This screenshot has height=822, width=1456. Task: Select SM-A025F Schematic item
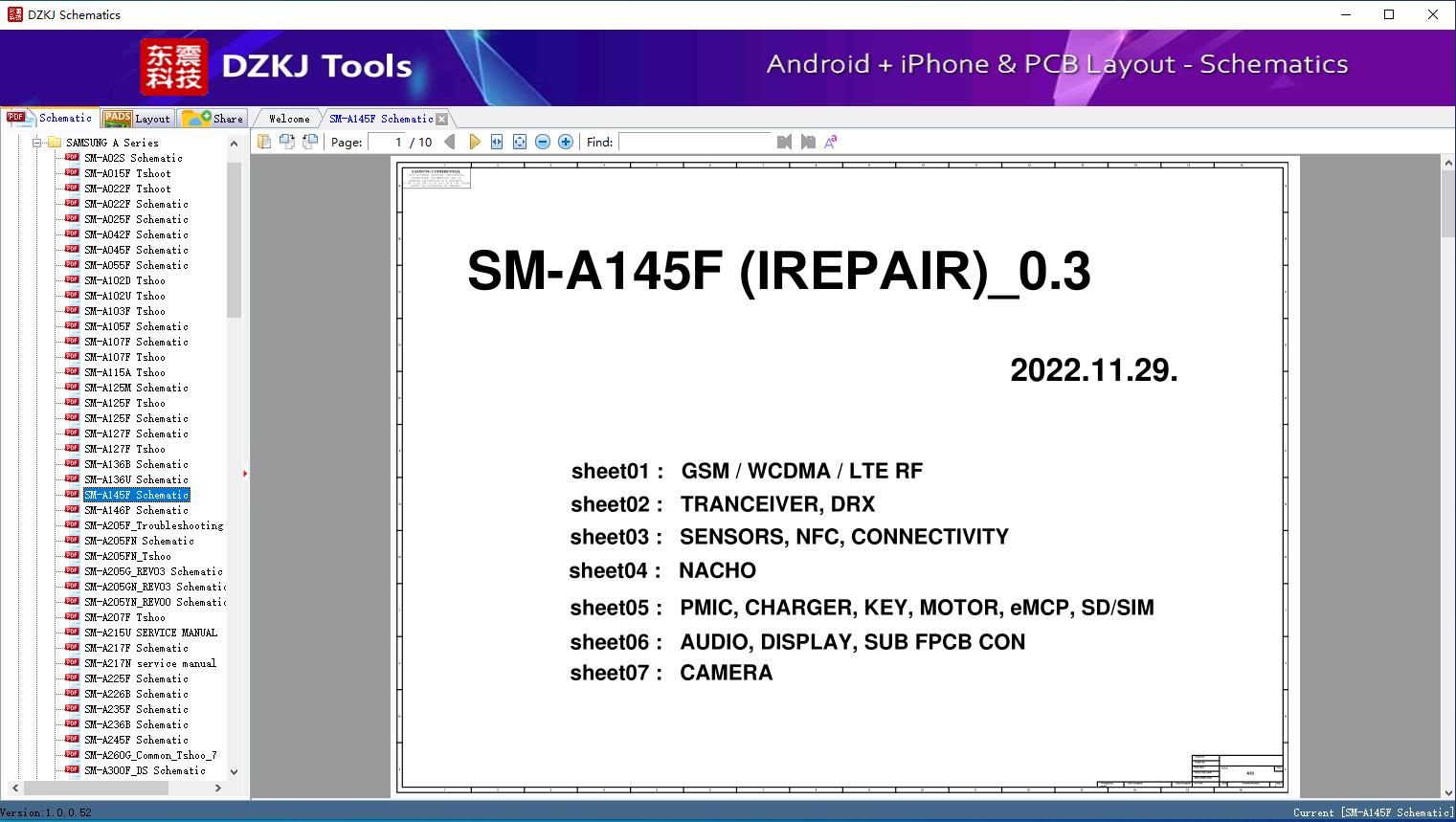pyautogui.click(x=136, y=219)
